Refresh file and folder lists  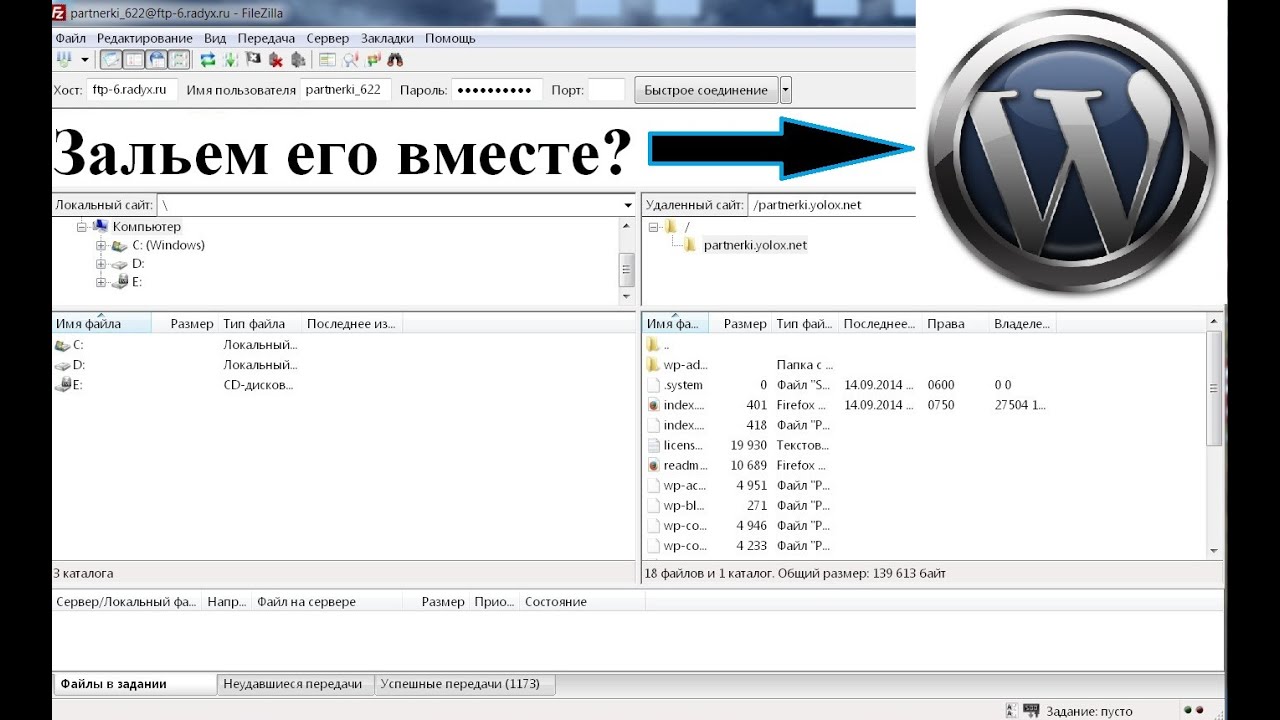click(208, 60)
